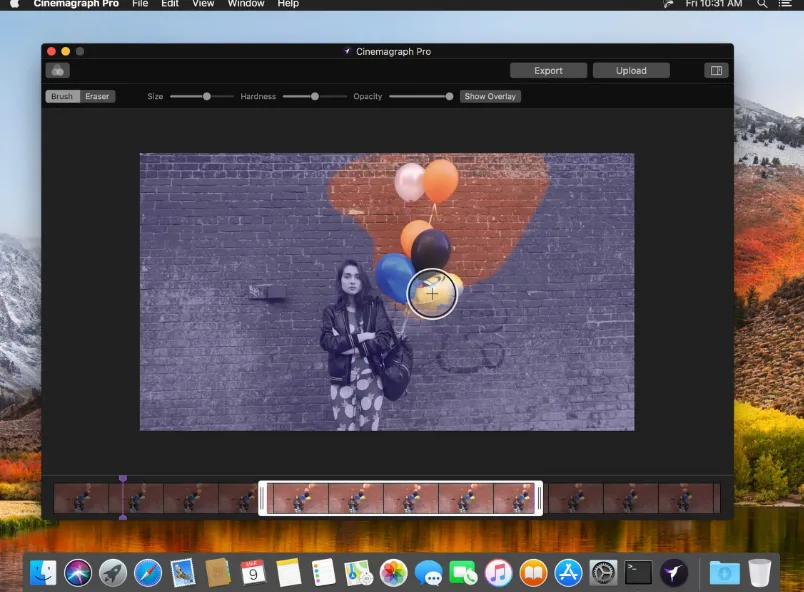The width and height of the screenshot is (804, 592).
Task: Click the color adjustments circles icon in toolbar
Action: [x=57, y=71]
